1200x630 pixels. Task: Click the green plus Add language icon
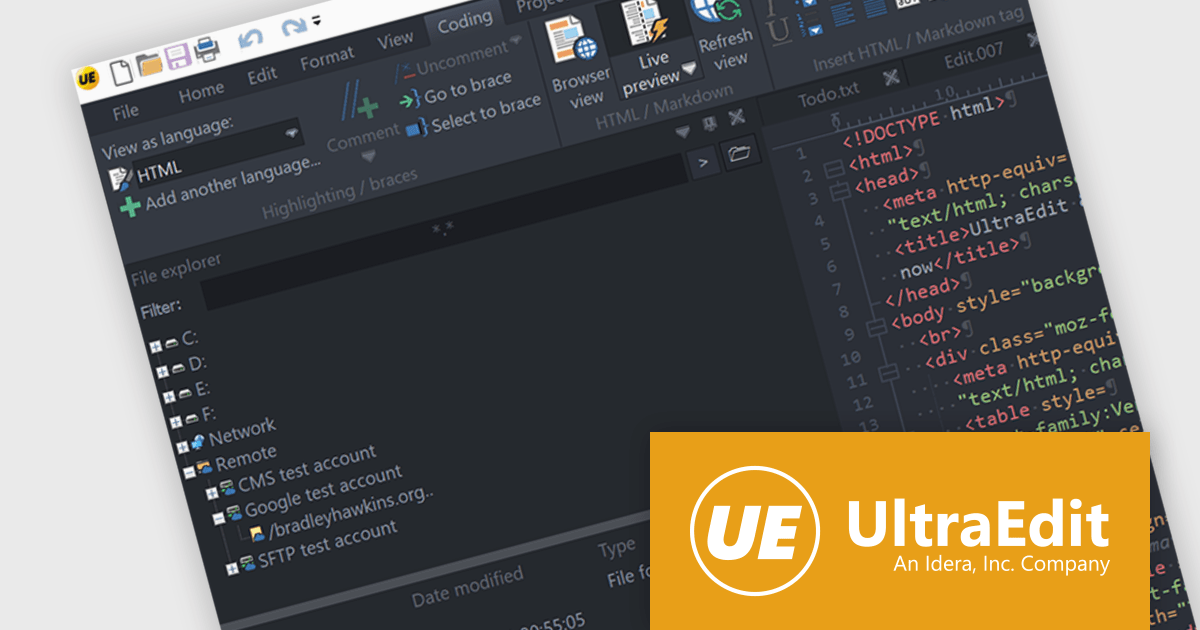tap(130, 207)
